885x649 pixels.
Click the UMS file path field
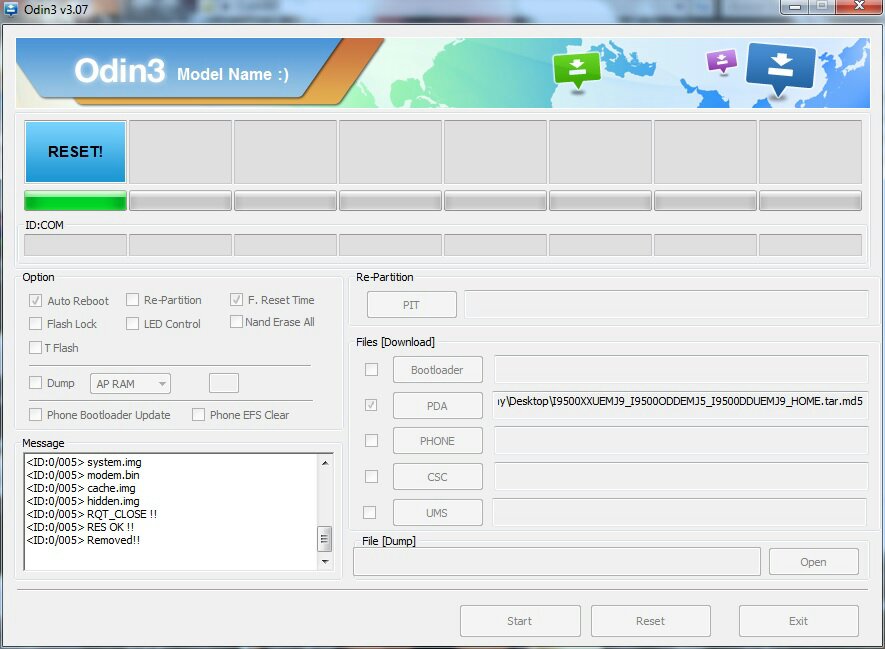click(680, 512)
